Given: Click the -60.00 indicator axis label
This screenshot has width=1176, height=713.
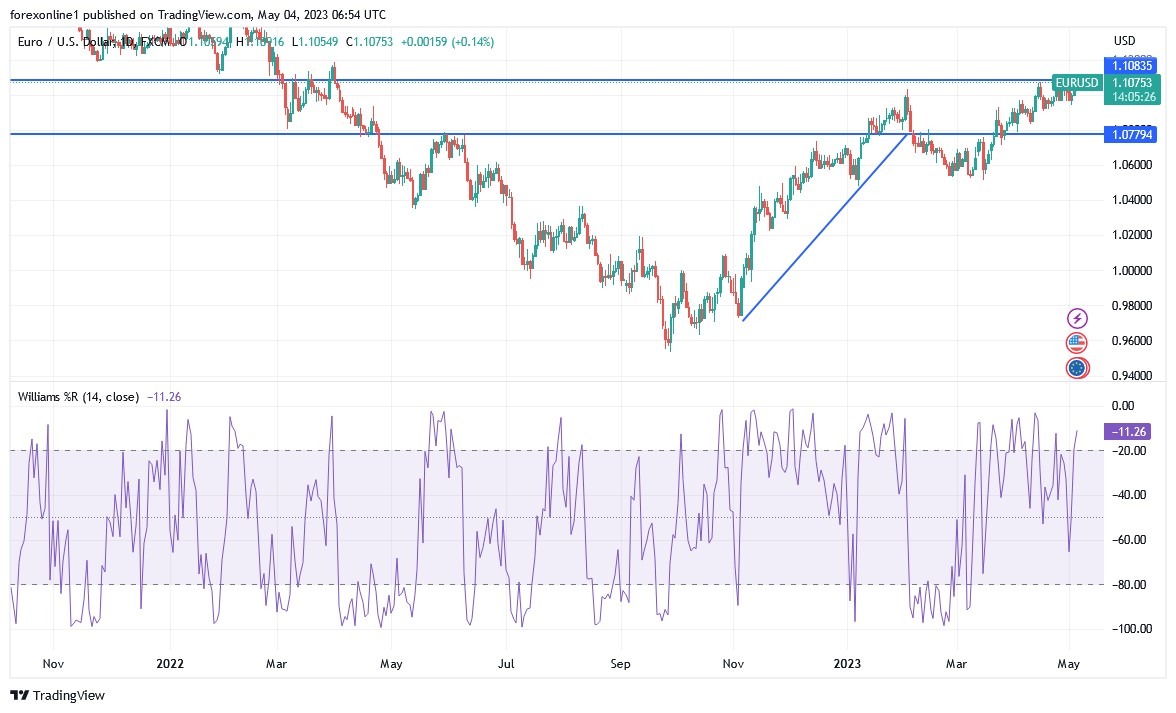Looking at the screenshot, I should (1129, 540).
